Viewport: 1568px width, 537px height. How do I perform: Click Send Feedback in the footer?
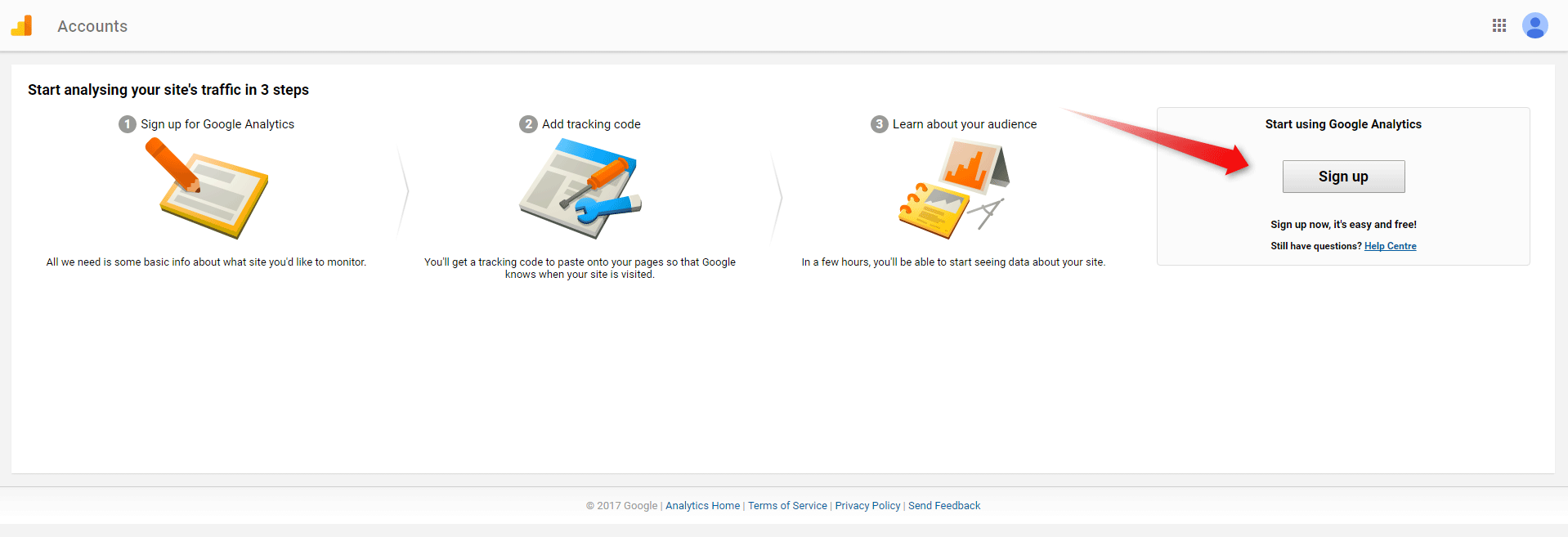943,506
